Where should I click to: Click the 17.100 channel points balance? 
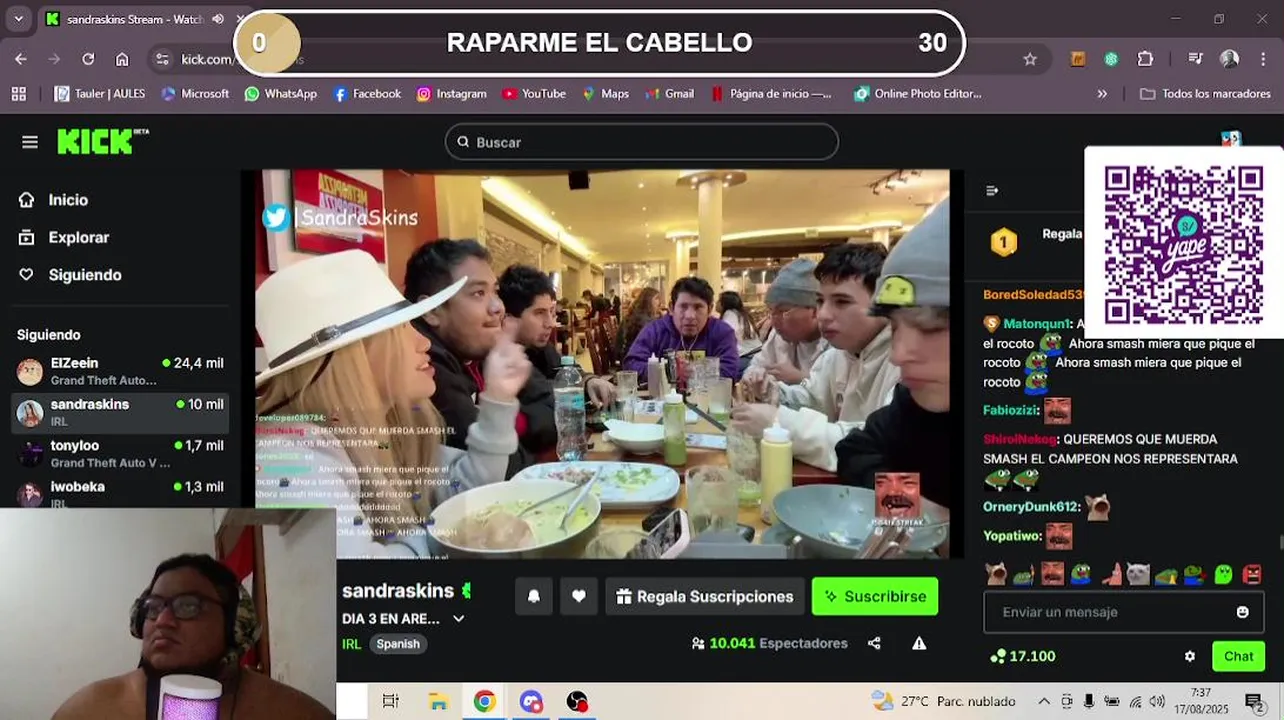[1022, 657]
